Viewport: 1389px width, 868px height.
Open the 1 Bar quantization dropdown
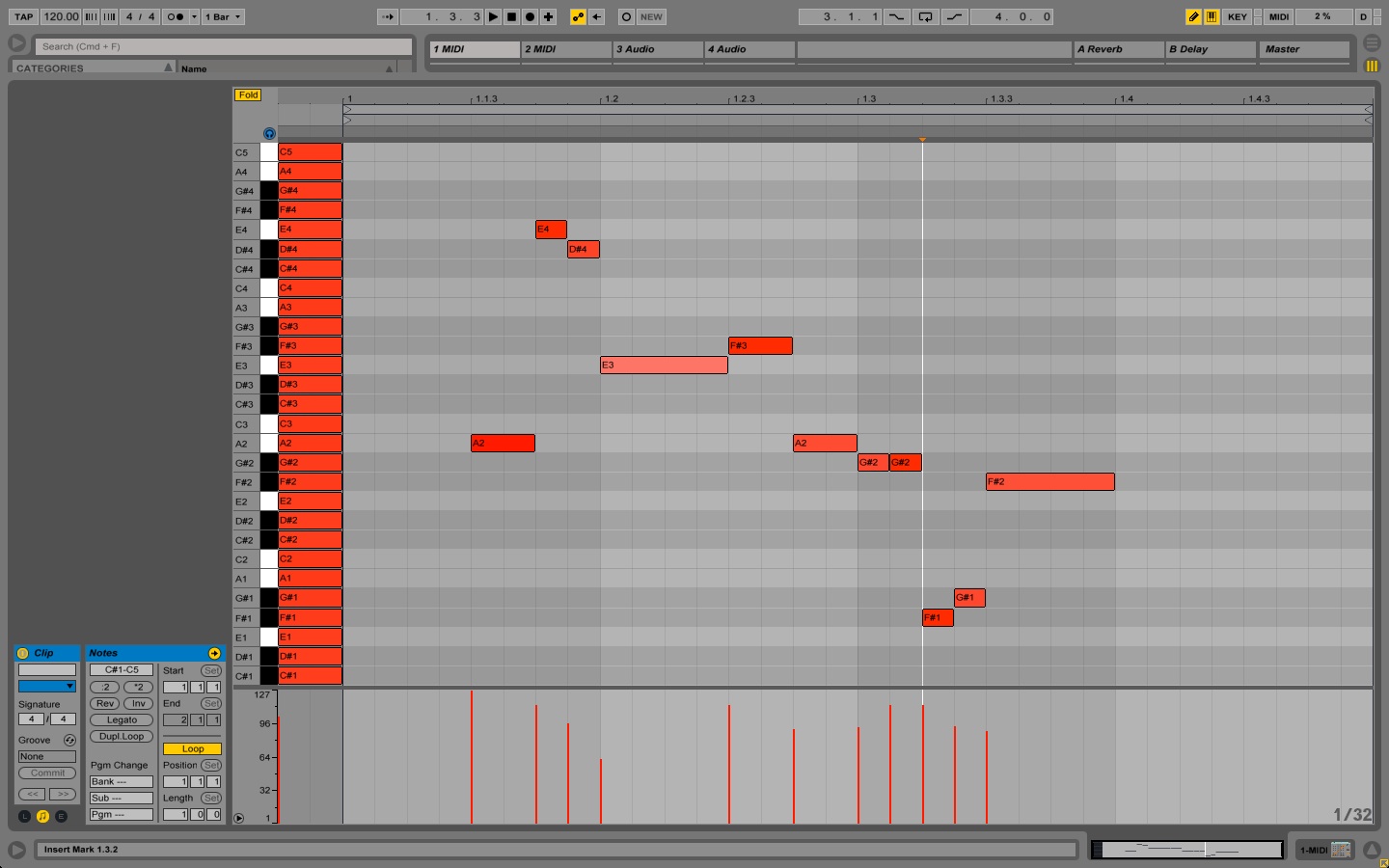223,16
